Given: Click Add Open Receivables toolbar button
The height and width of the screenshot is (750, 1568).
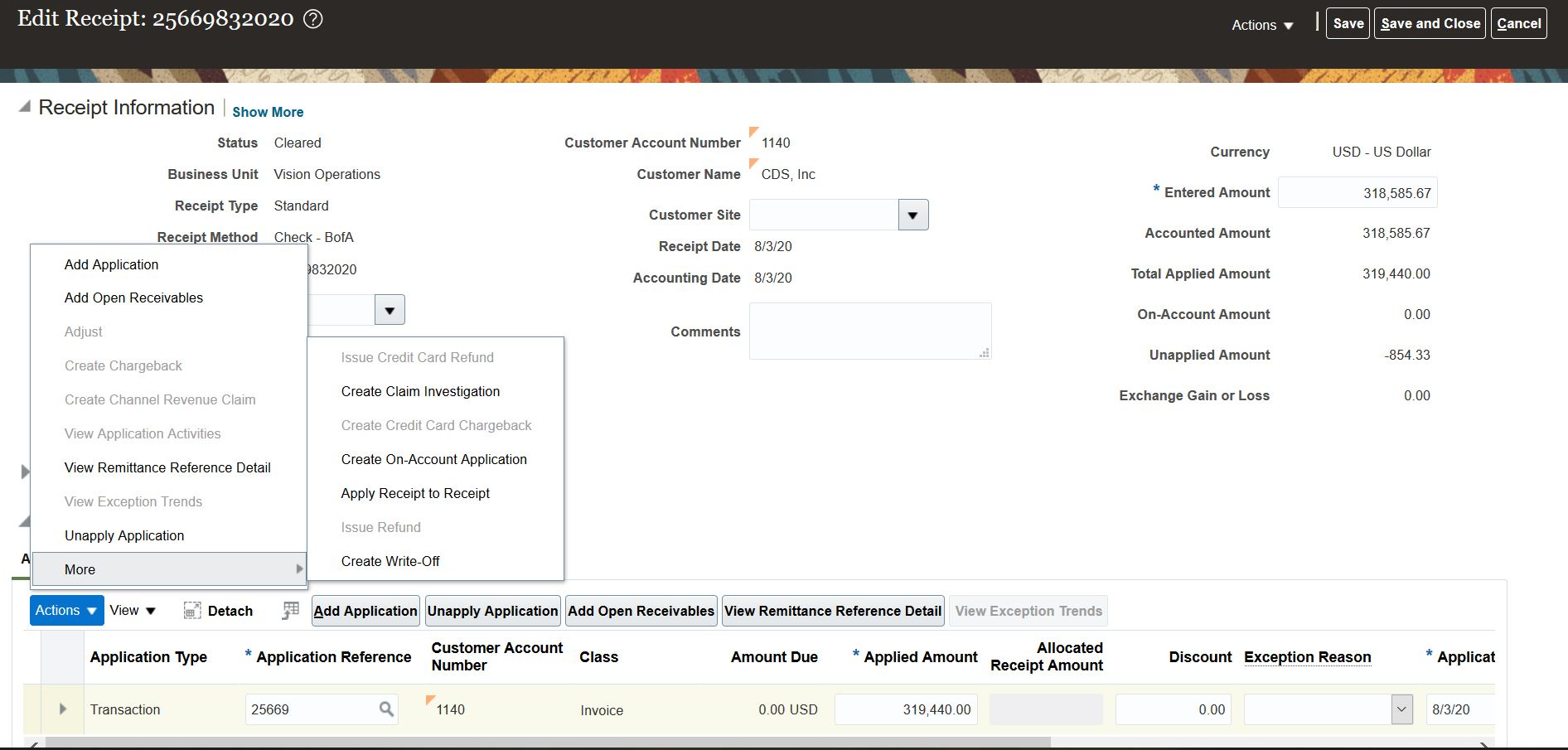Looking at the screenshot, I should pyautogui.click(x=641, y=611).
